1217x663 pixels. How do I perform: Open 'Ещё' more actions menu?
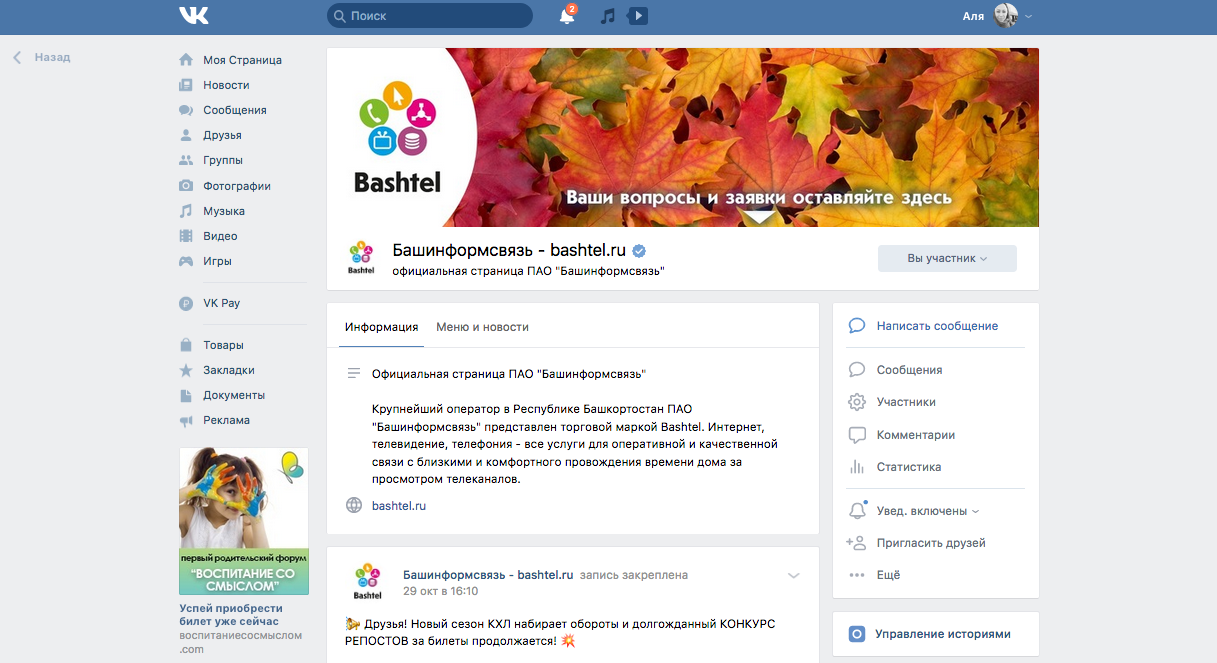tap(888, 575)
